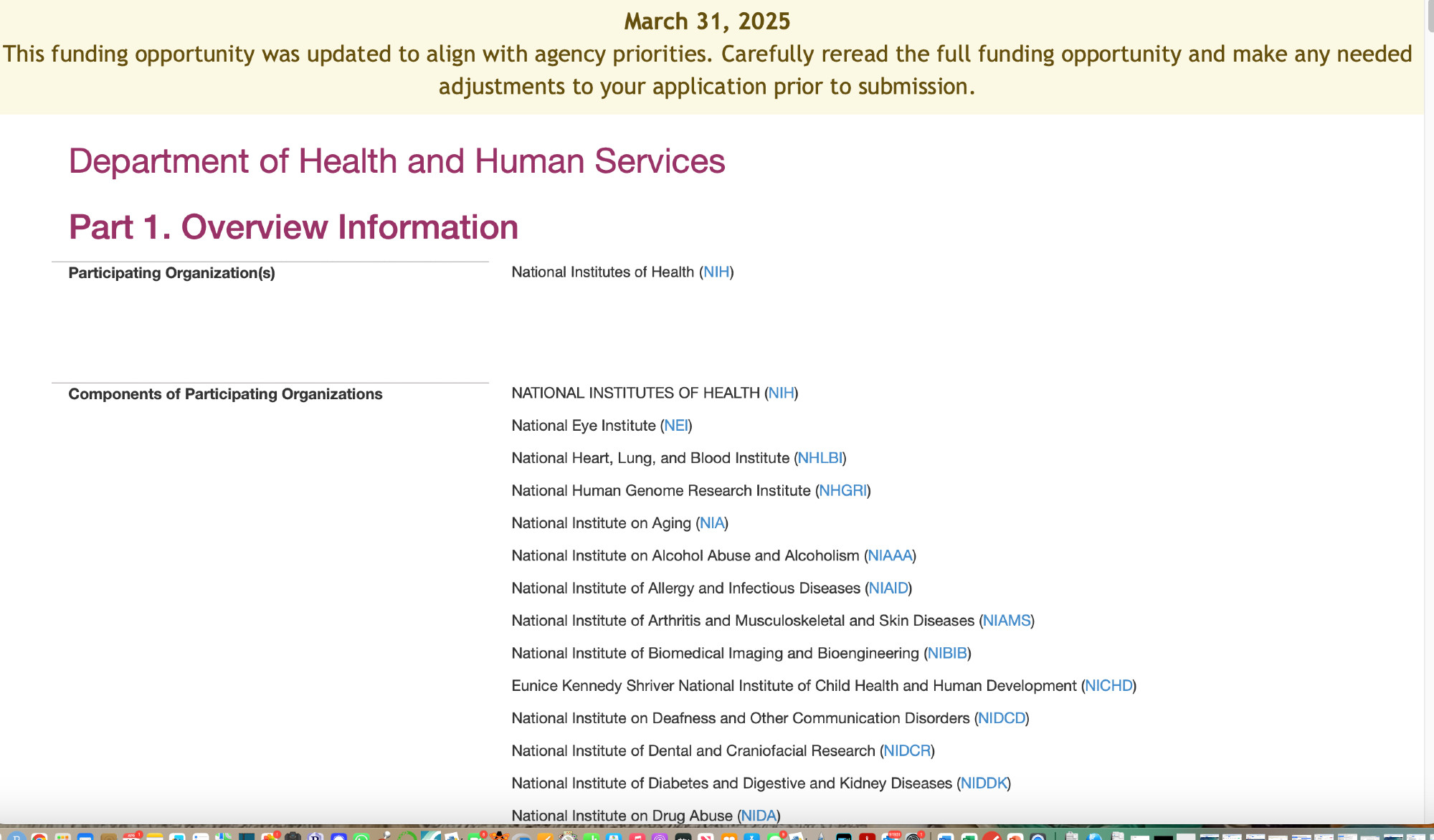
Task: Click "Components of Participating Organizations" label
Action: pos(225,394)
